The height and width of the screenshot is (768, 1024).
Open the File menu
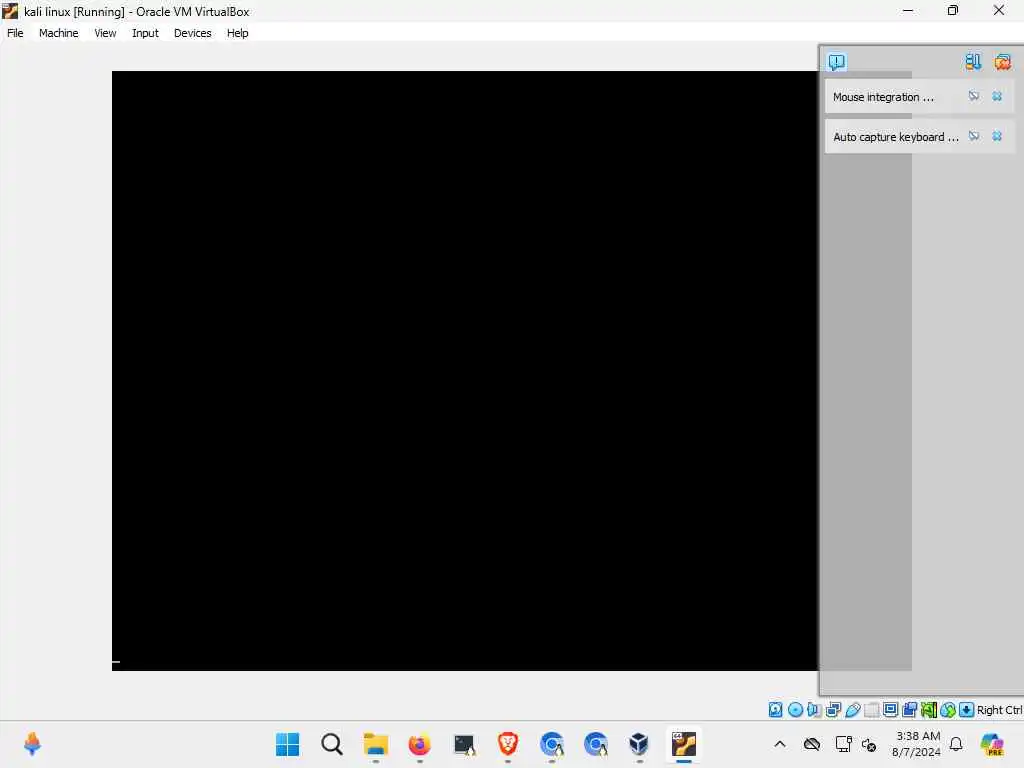(15, 33)
